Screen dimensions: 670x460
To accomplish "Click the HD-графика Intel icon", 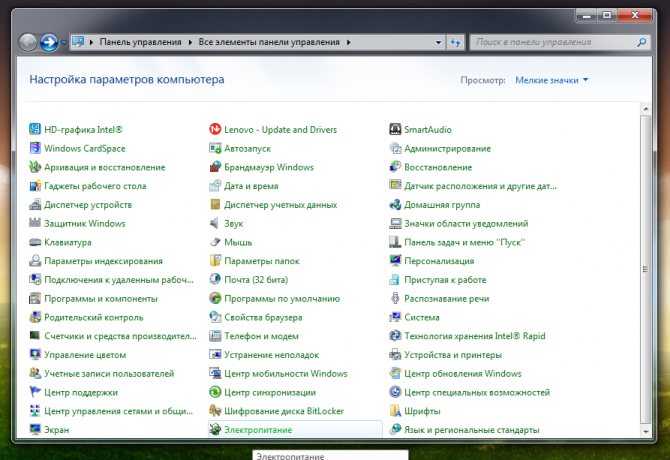I will click(x=35, y=129).
